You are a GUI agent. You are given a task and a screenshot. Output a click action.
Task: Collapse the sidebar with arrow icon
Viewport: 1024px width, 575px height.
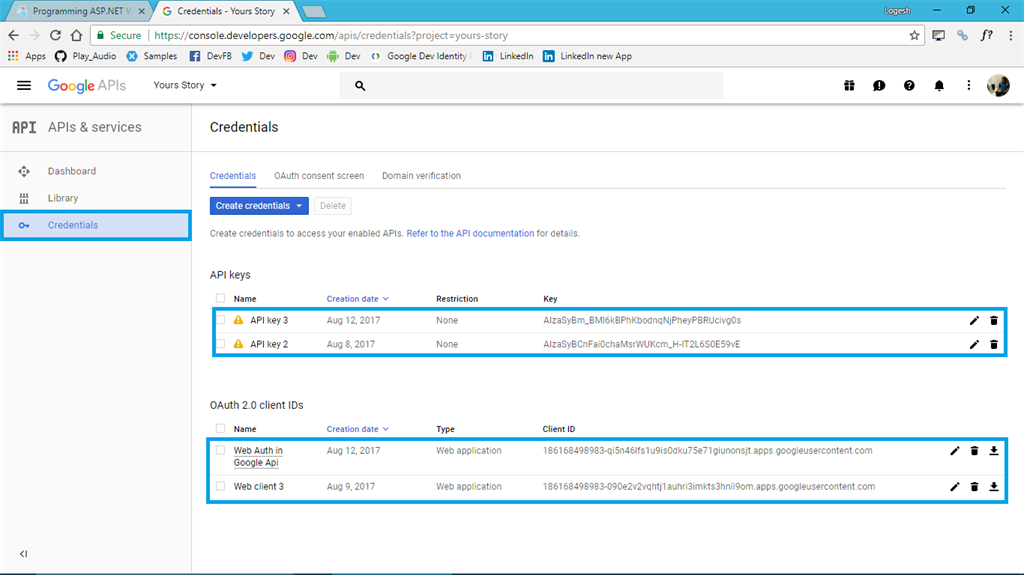point(24,554)
